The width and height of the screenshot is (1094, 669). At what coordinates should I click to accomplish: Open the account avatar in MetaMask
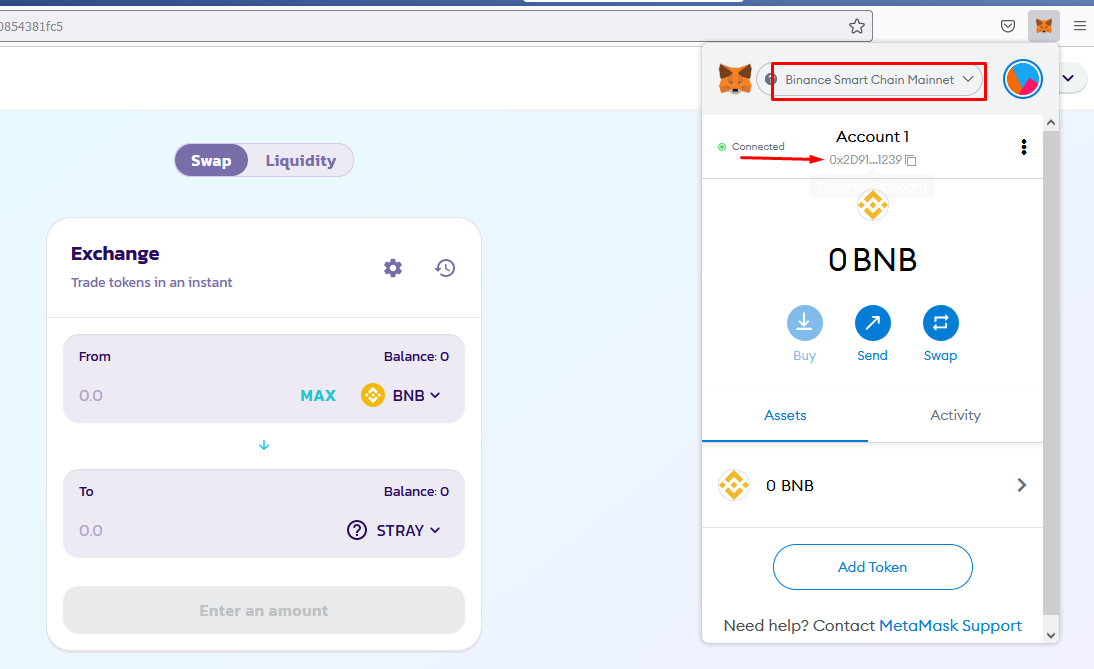[x=1023, y=79]
